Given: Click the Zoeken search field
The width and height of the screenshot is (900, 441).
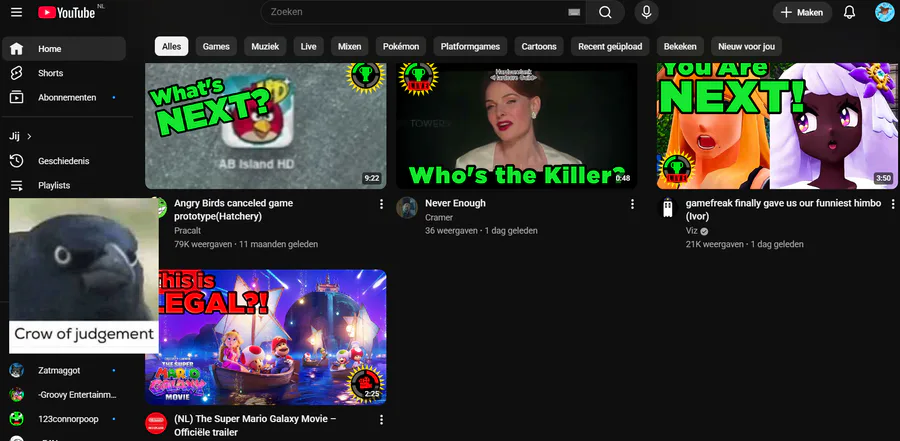Looking at the screenshot, I should (424, 12).
